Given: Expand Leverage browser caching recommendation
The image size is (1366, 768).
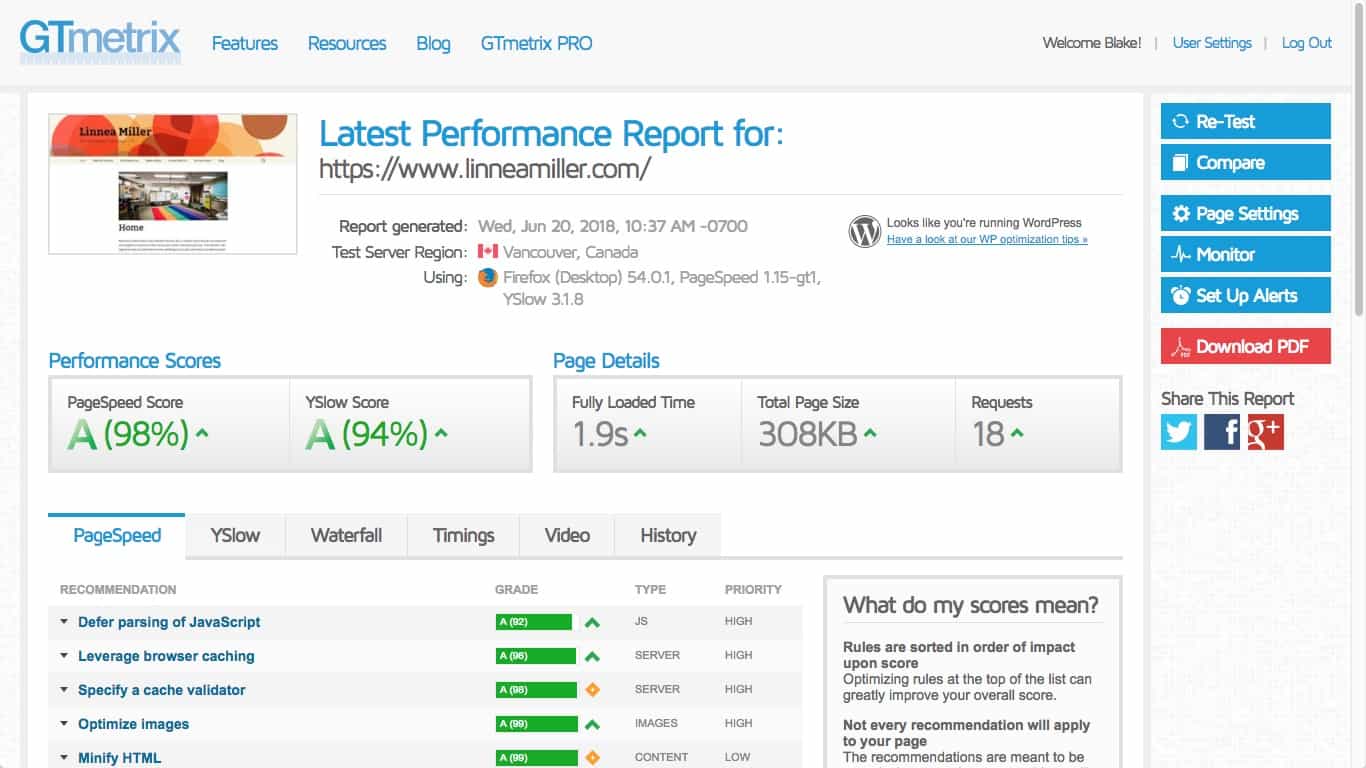Looking at the screenshot, I should (x=65, y=656).
